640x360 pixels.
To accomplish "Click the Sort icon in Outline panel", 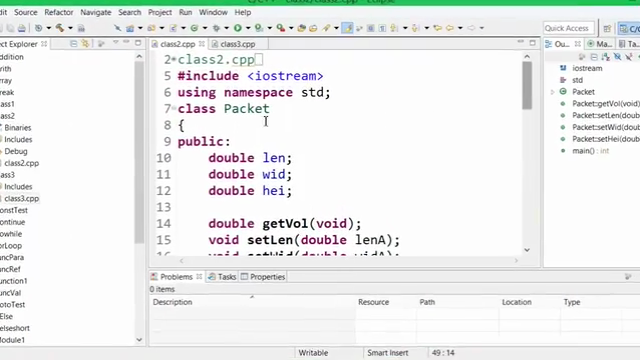I will (x=606, y=57).
